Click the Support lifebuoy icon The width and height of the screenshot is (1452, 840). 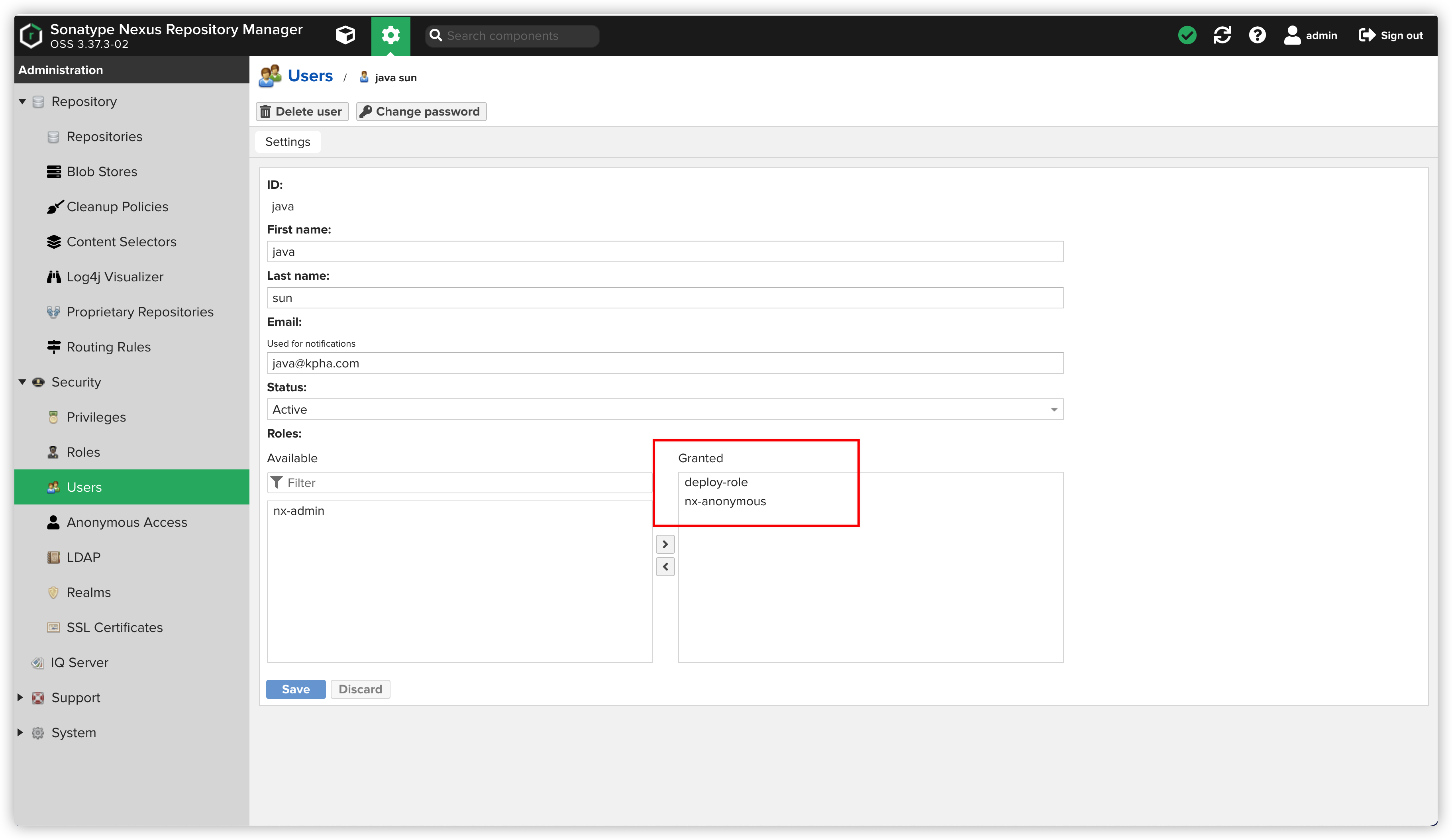pyautogui.click(x=38, y=698)
